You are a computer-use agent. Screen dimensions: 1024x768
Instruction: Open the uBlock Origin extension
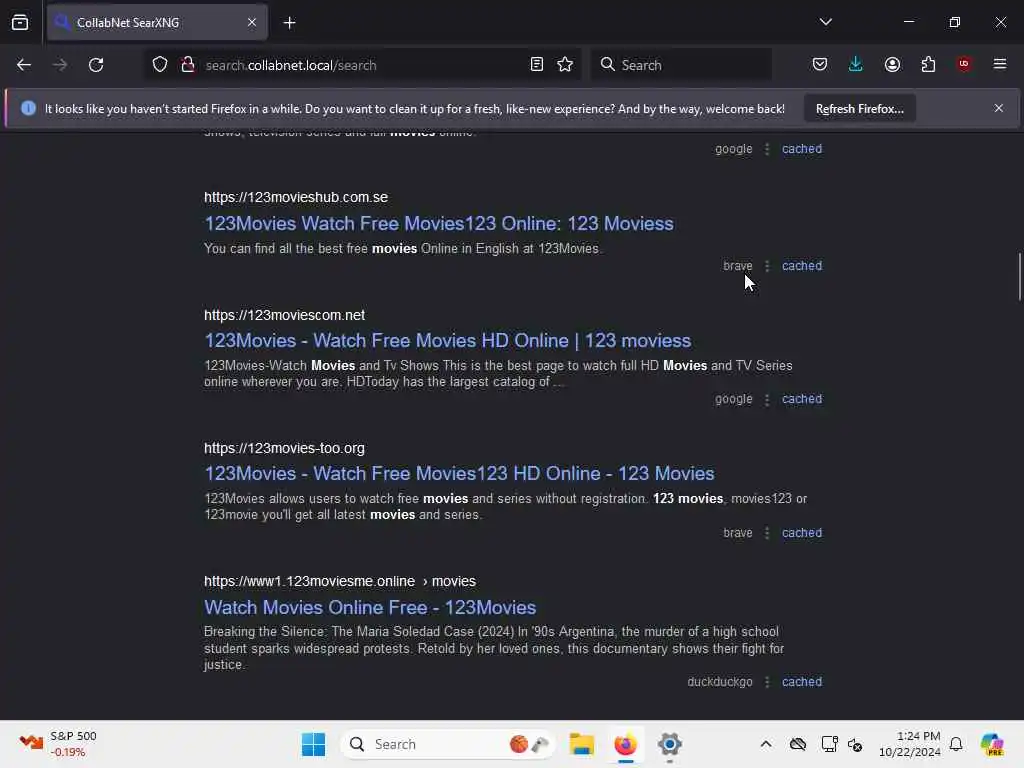click(963, 64)
